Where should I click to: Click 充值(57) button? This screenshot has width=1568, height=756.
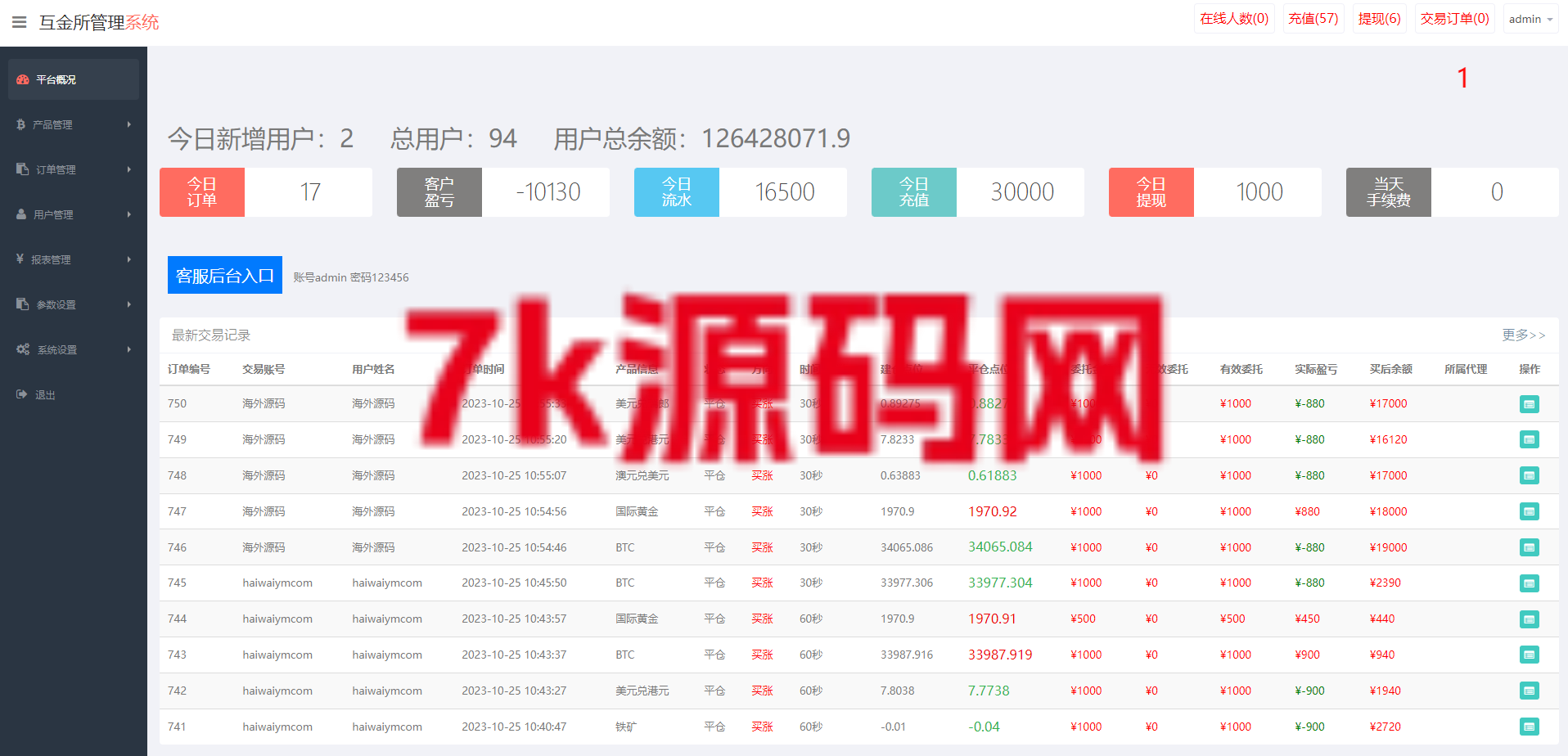tap(1313, 19)
